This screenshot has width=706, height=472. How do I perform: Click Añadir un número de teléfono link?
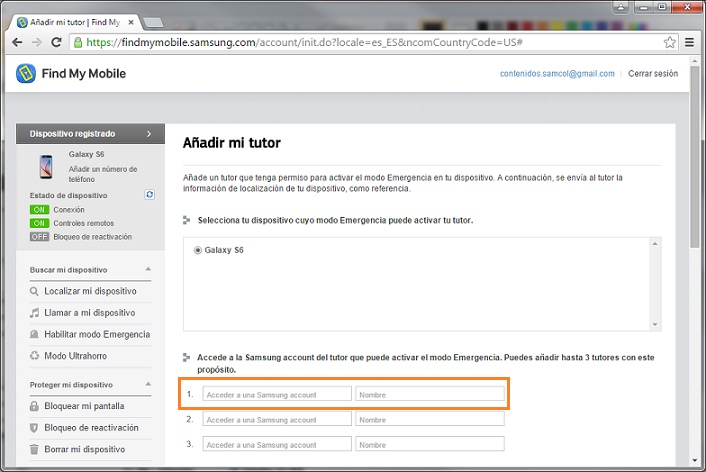coord(103,174)
